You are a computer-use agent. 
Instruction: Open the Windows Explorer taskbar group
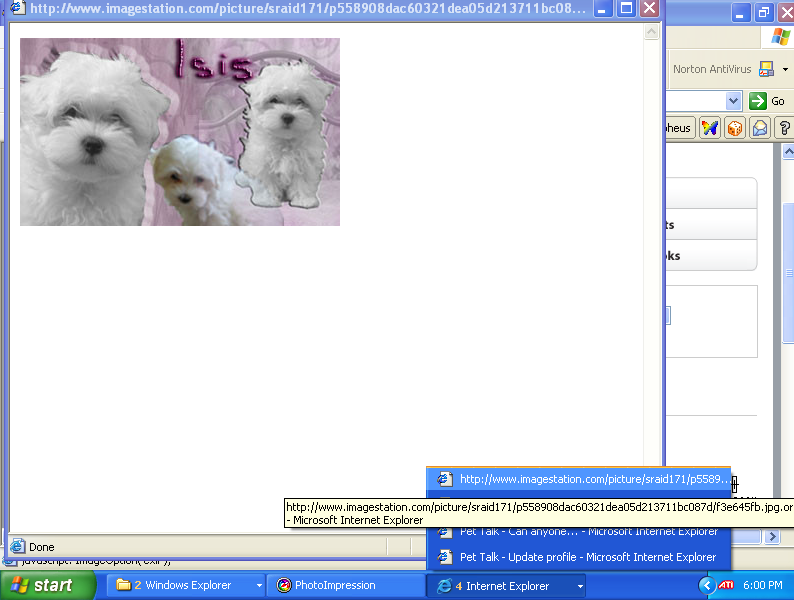tap(188, 585)
